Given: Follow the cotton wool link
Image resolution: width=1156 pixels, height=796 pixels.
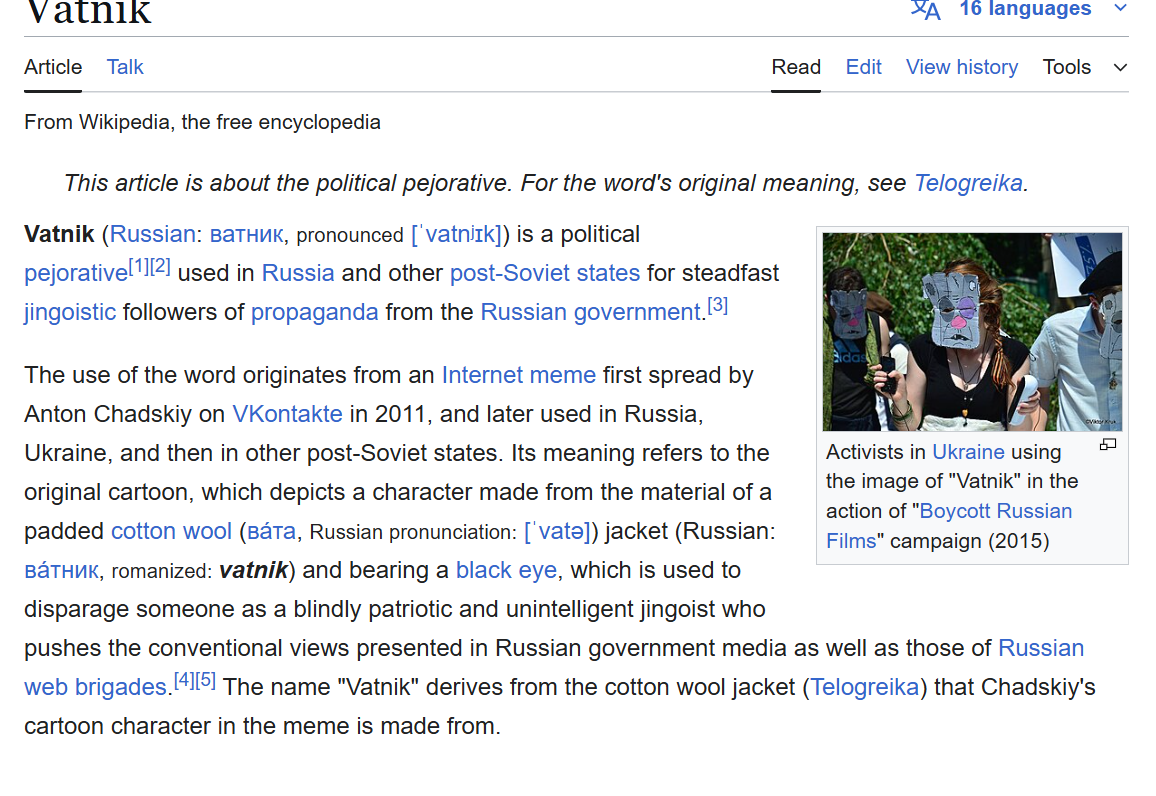Looking at the screenshot, I should click(x=171, y=531).
